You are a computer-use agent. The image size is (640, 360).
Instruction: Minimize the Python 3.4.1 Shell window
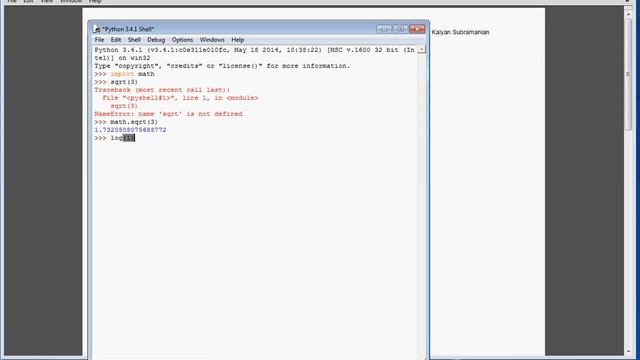[384, 29]
